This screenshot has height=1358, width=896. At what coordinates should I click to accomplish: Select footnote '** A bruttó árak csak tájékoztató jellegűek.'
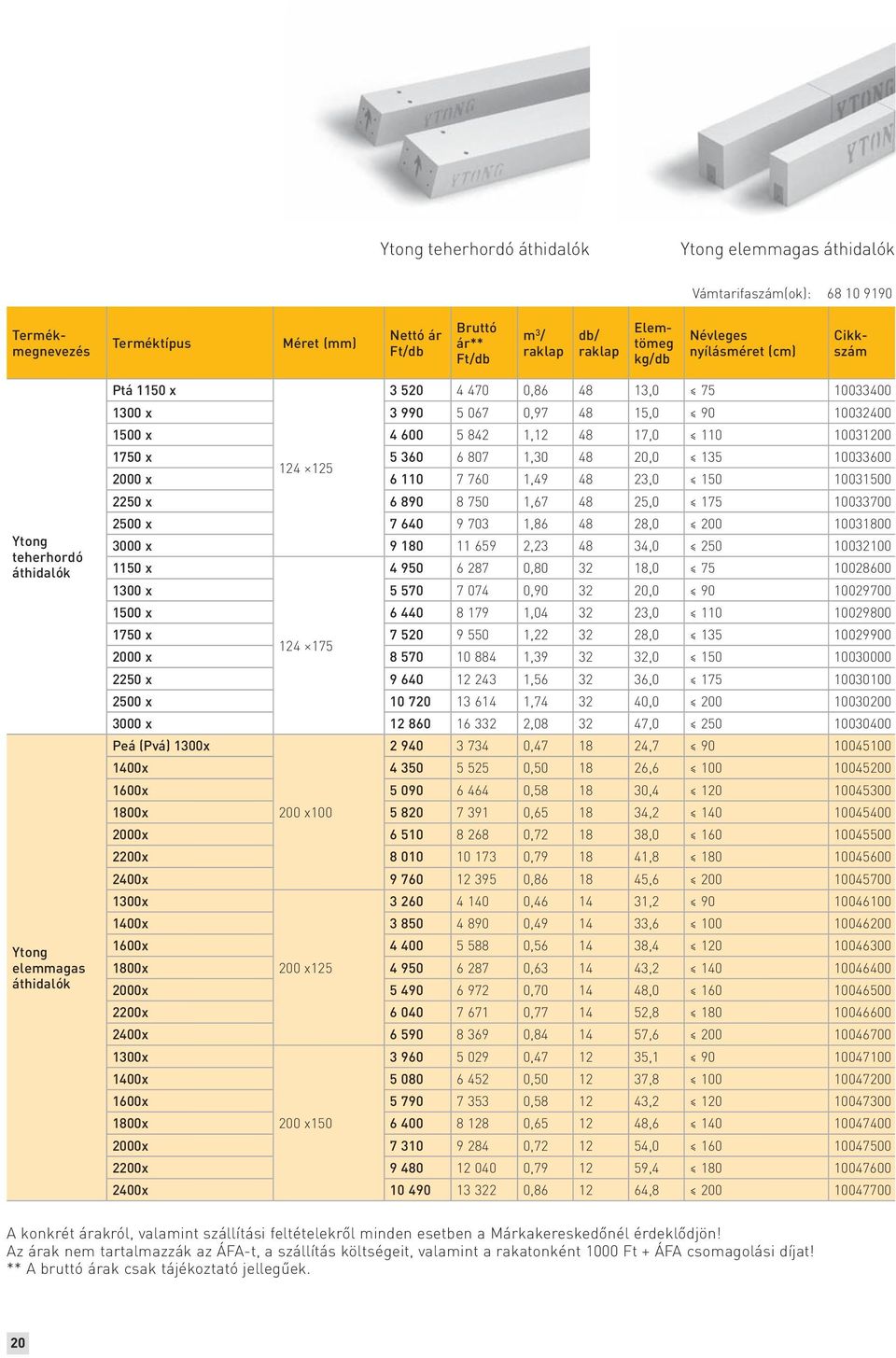click(159, 1268)
